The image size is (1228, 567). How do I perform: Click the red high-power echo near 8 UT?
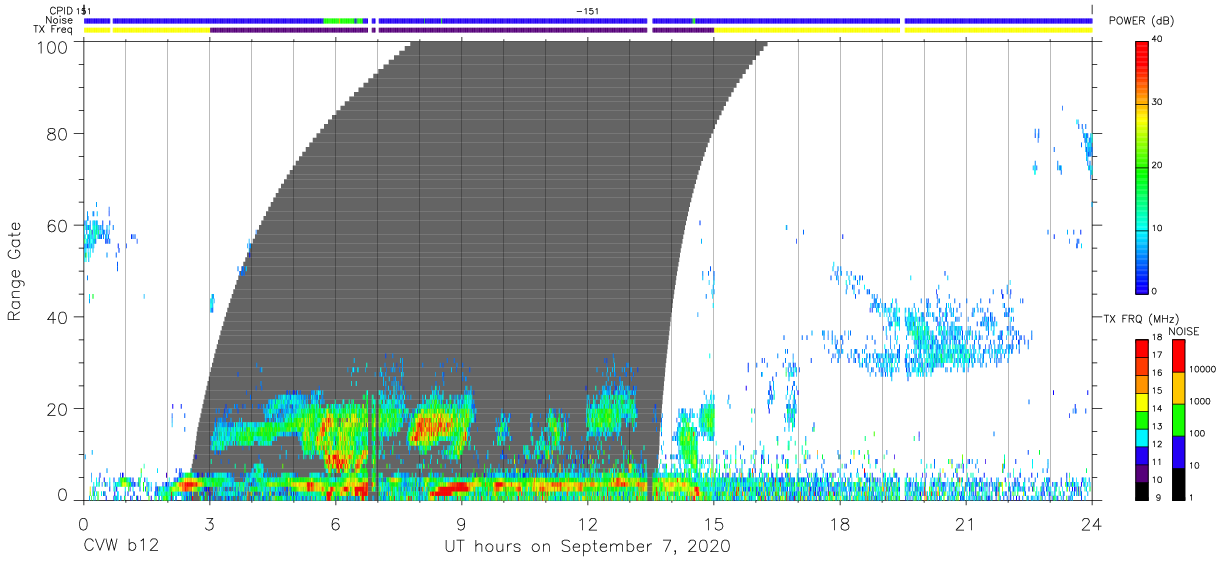432,426
